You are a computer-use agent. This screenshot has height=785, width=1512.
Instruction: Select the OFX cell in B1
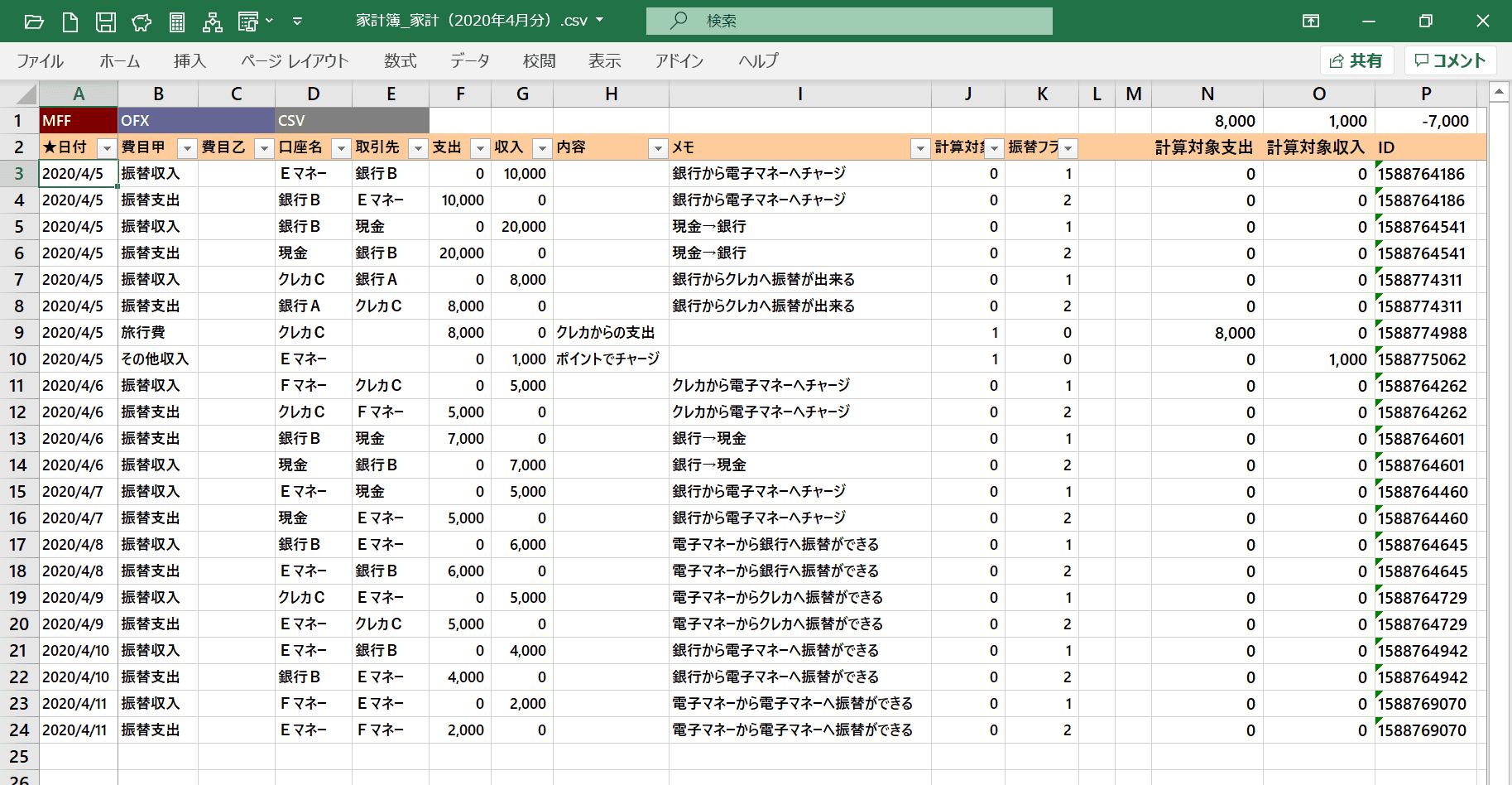pos(158,121)
